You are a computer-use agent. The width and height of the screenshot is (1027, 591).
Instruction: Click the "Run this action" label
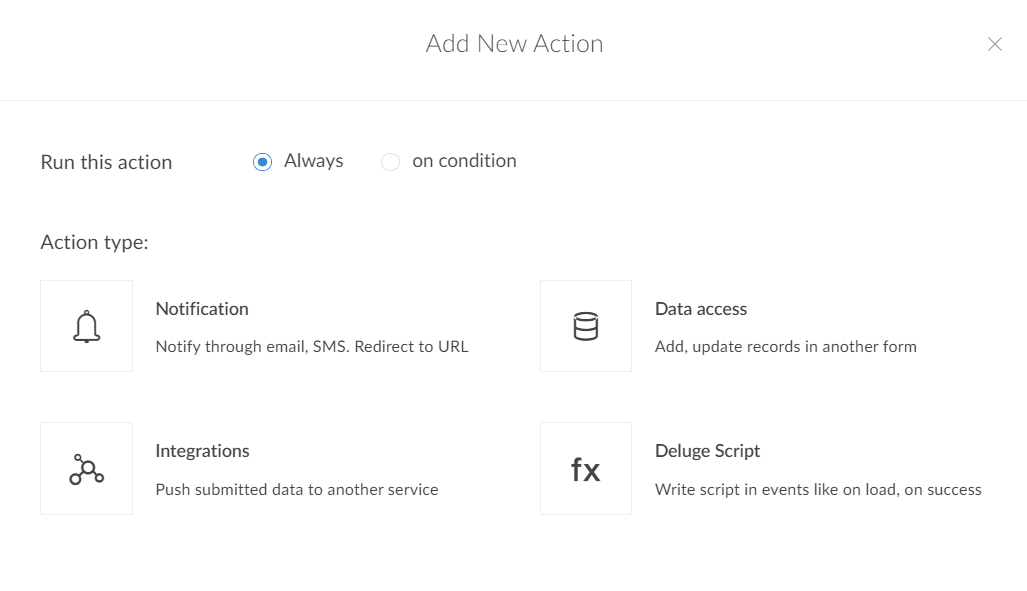pyautogui.click(x=106, y=162)
